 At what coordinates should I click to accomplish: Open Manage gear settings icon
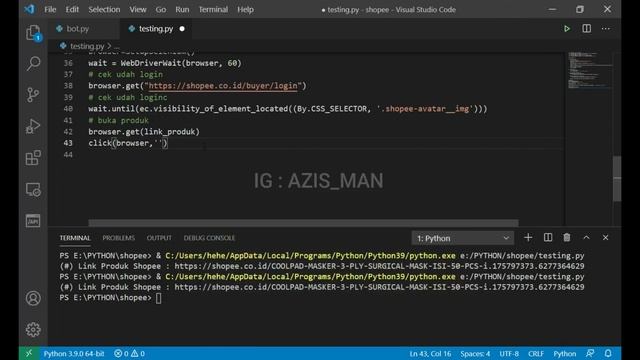point(33,329)
